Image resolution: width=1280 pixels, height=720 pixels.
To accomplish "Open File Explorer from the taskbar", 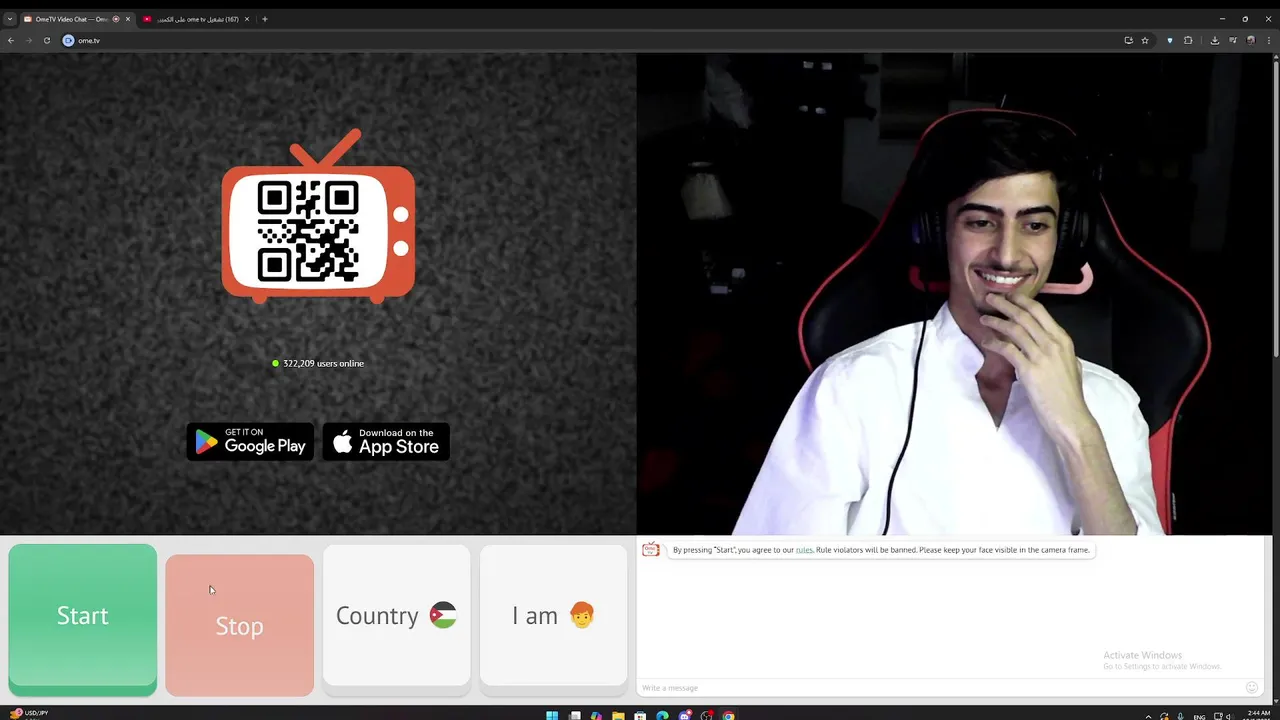I will (618, 715).
